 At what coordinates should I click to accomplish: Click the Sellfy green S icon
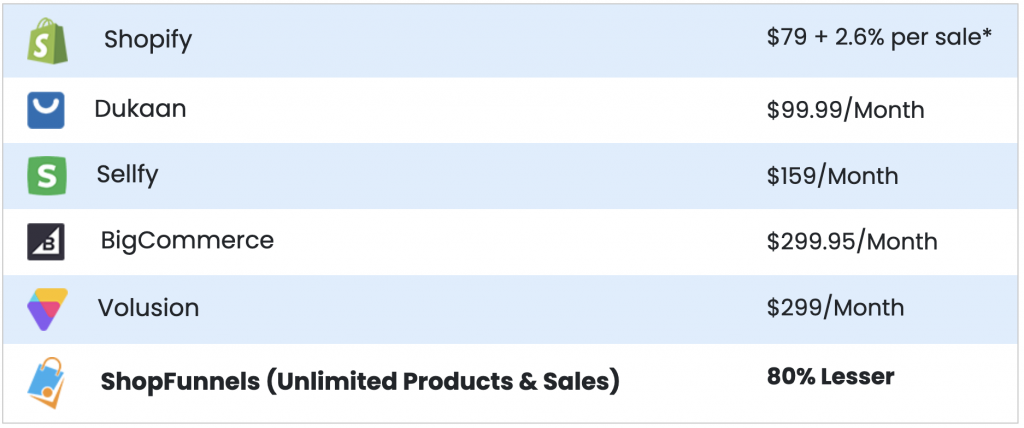coord(47,176)
